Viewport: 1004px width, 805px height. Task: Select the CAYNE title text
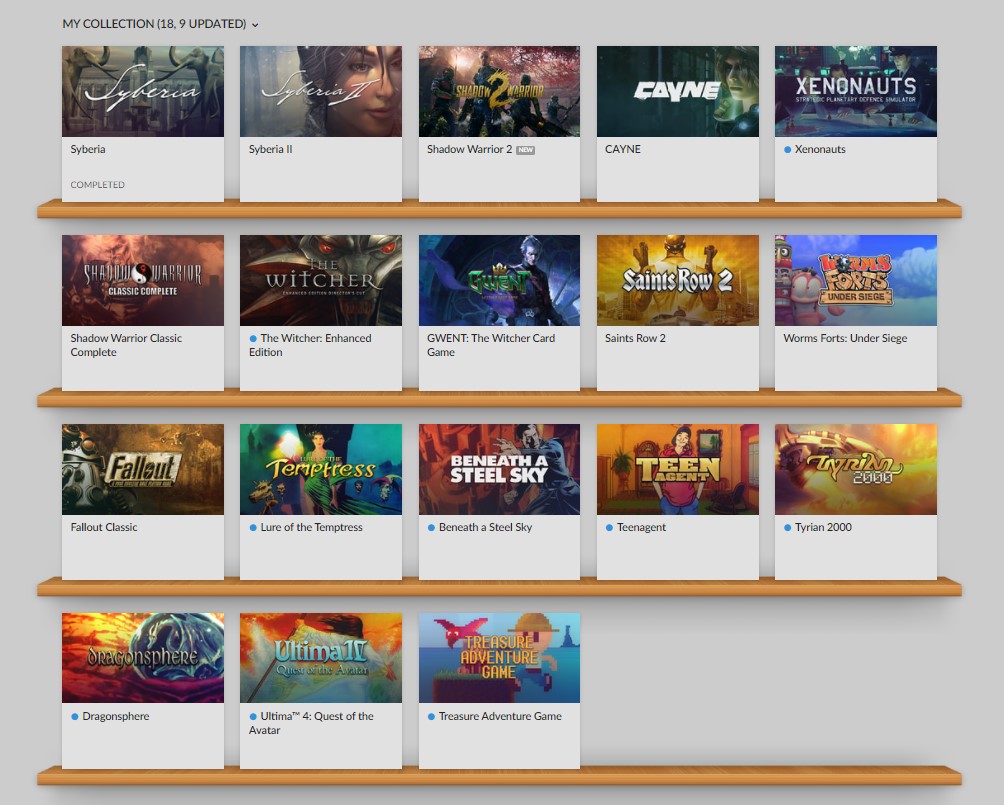click(622, 149)
